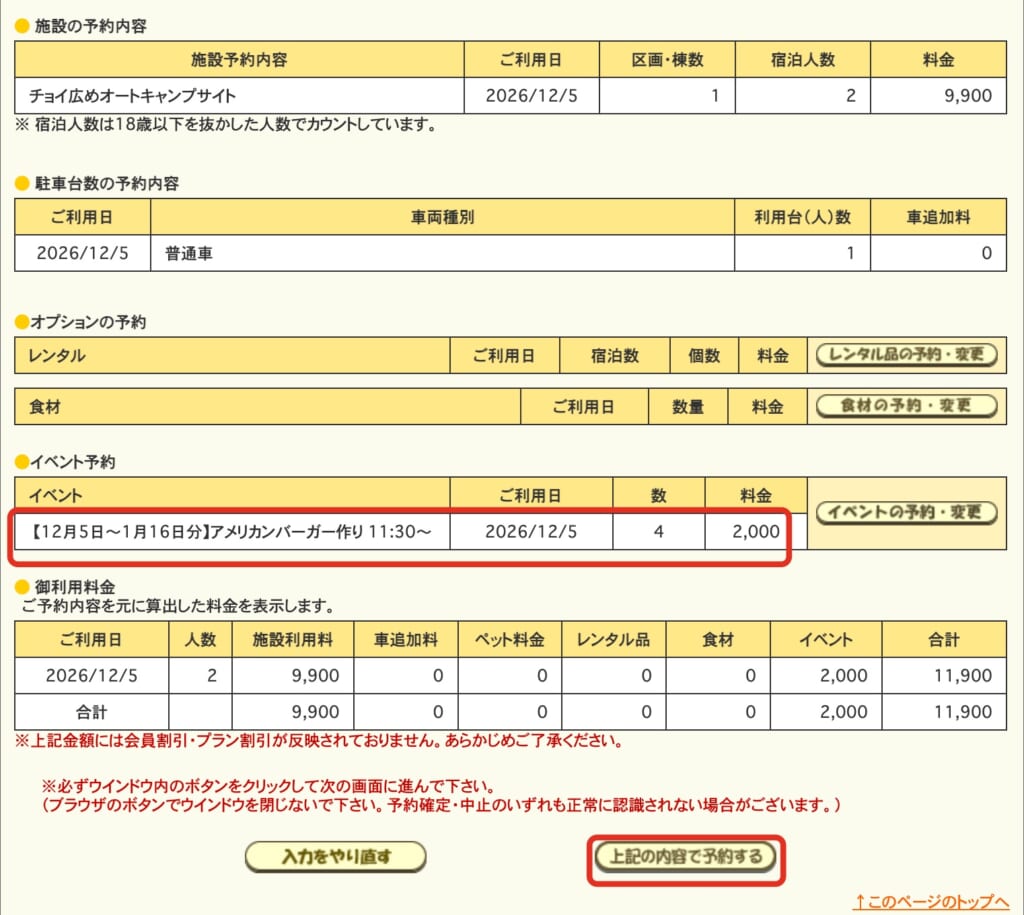Screen dimensions: 1024x915
Task: Click the 車両種別 column header
Action: [442, 217]
